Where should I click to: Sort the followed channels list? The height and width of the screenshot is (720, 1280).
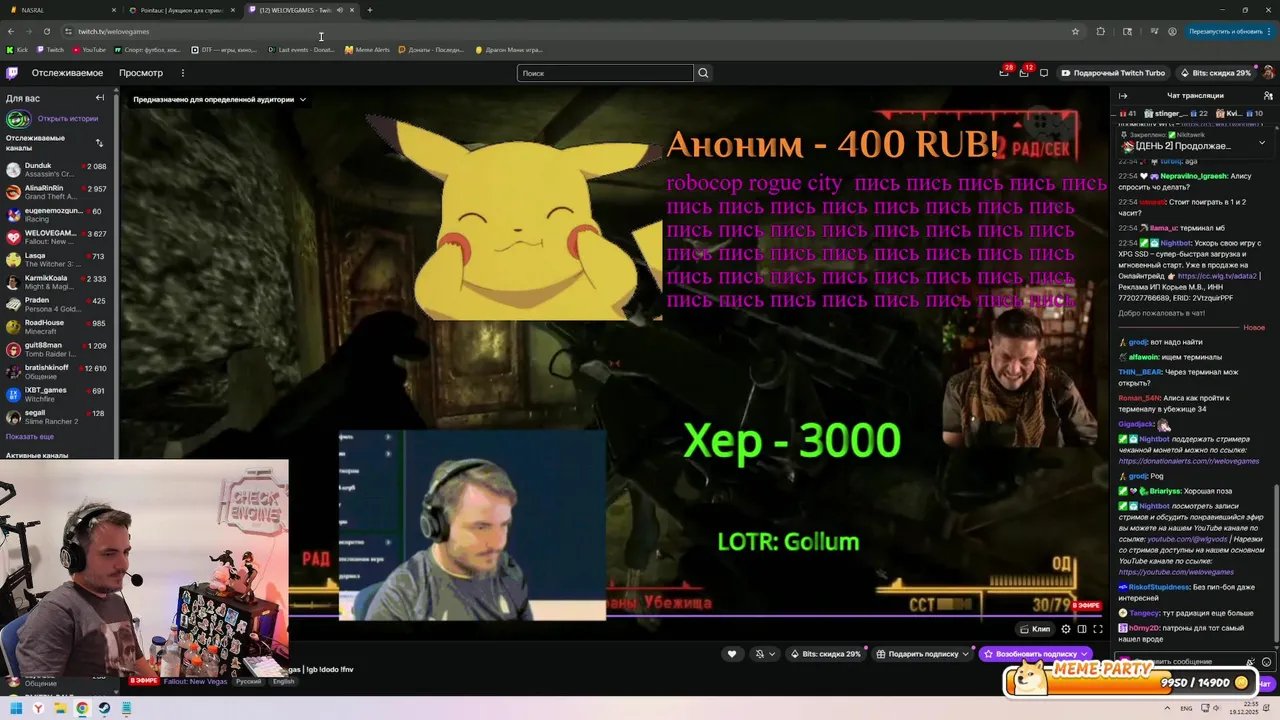(99, 143)
